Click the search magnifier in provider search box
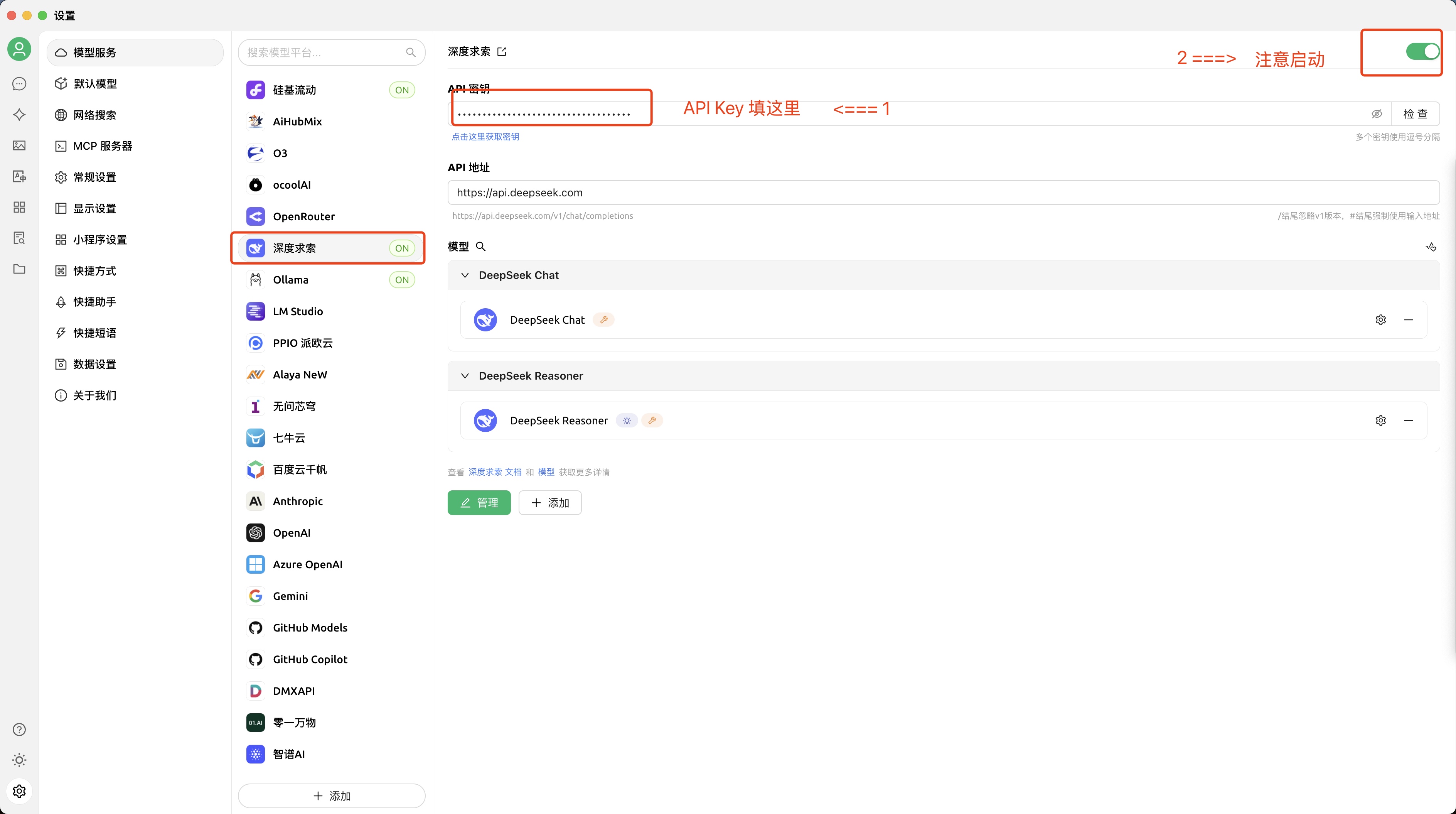 pos(411,52)
